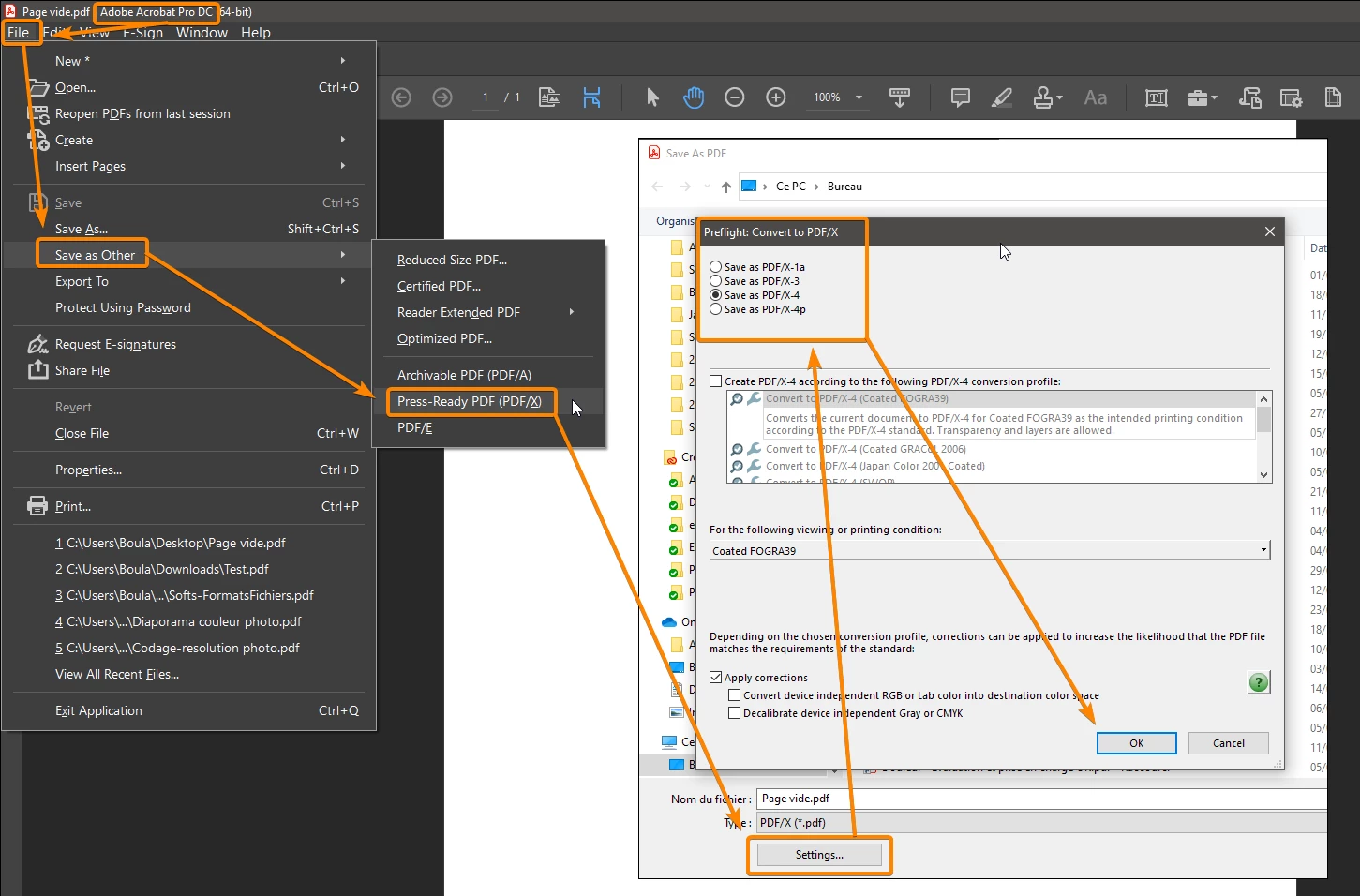Click the blue fit-page scrolling icon
The height and width of the screenshot is (896, 1360).
[591, 97]
